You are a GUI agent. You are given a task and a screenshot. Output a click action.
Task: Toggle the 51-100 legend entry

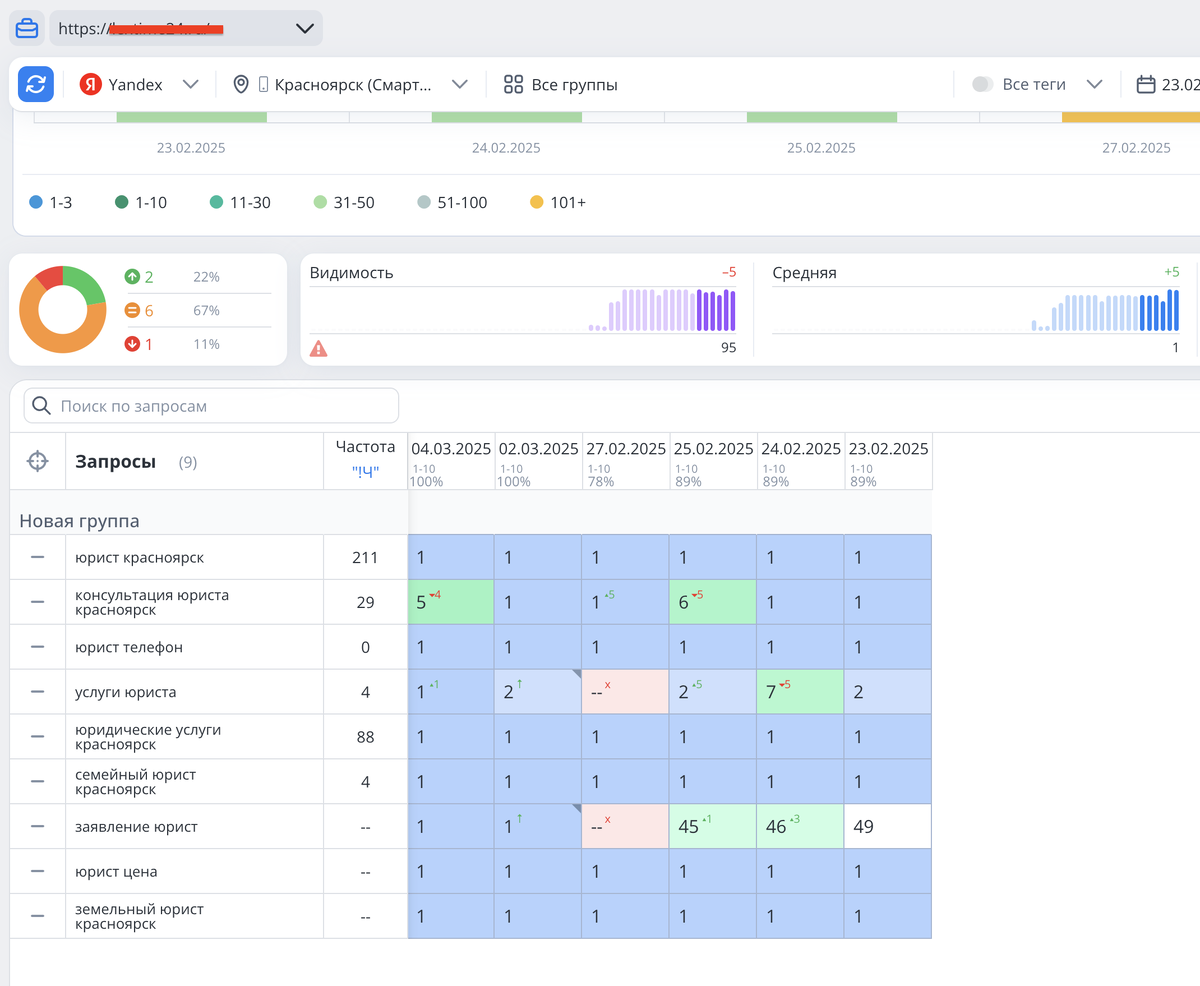tap(452, 202)
